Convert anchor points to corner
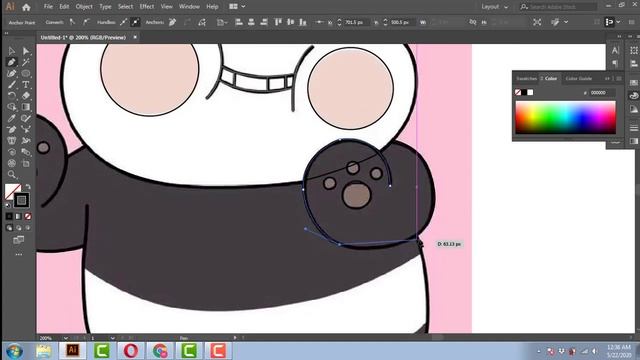The width and height of the screenshot is (640, 360). click(x=72, y=22)
